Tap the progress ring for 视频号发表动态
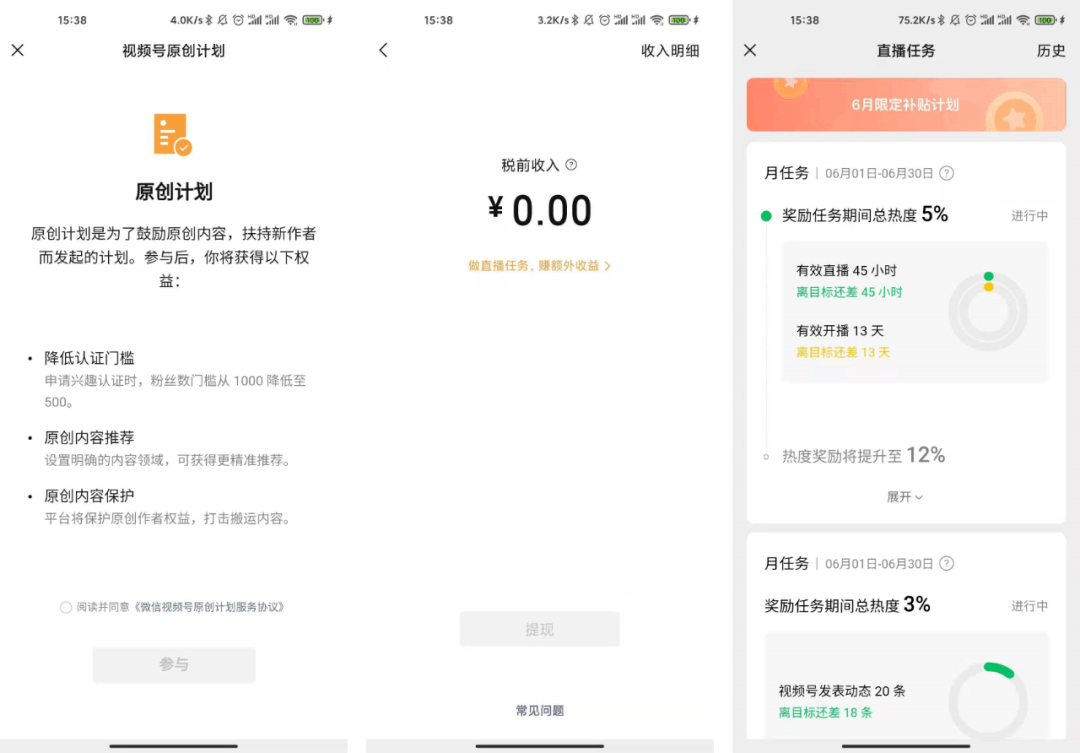 988,701
